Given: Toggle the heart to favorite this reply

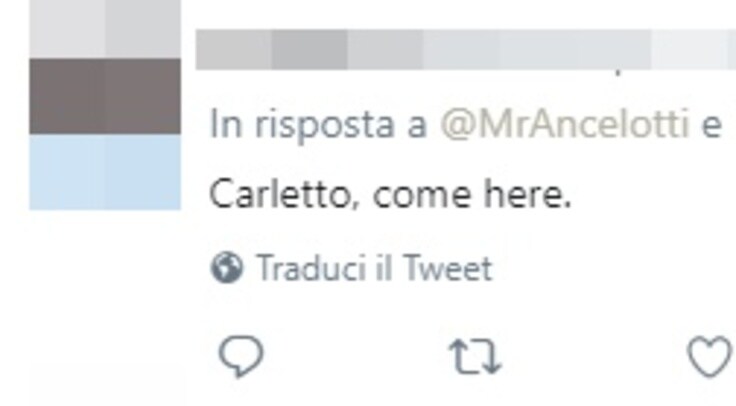Looking at the screenshot, I should point(710,357).
